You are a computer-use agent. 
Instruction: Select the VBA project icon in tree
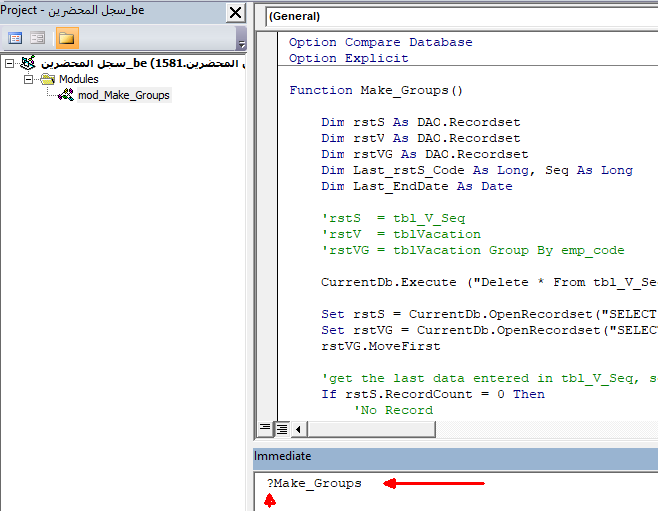27,63
